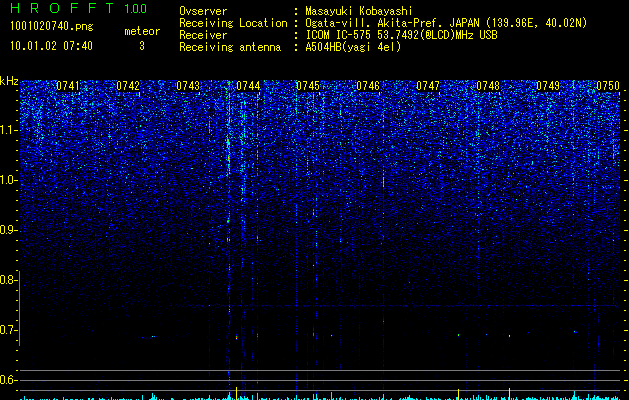Click the 0747 time marker
Viewport: 629px width, 400px height.
coord(428,86)
